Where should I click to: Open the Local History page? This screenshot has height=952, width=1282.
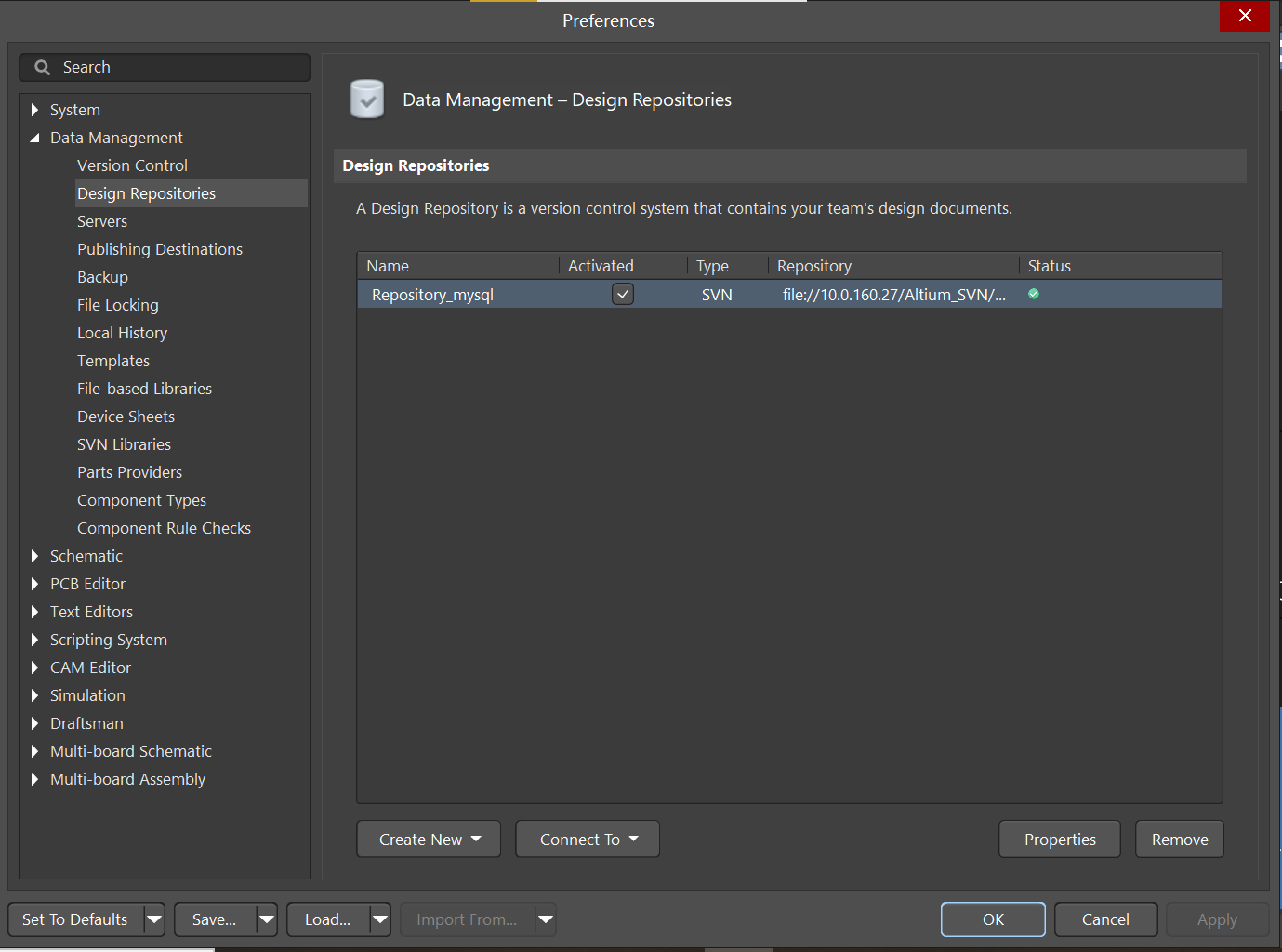click(x=123, y=333)
